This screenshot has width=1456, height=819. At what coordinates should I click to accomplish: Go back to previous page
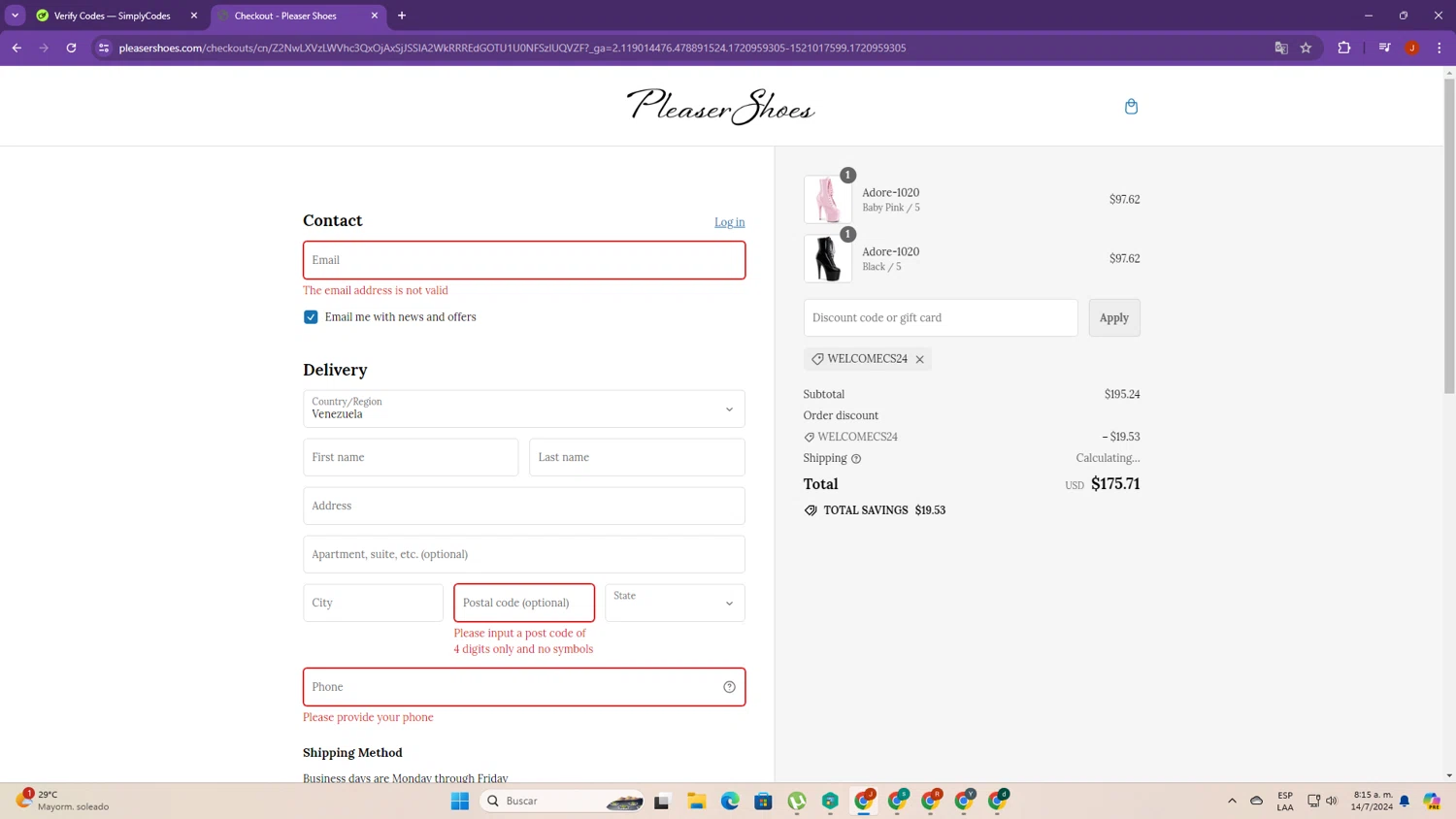click(x=17, y=48)
